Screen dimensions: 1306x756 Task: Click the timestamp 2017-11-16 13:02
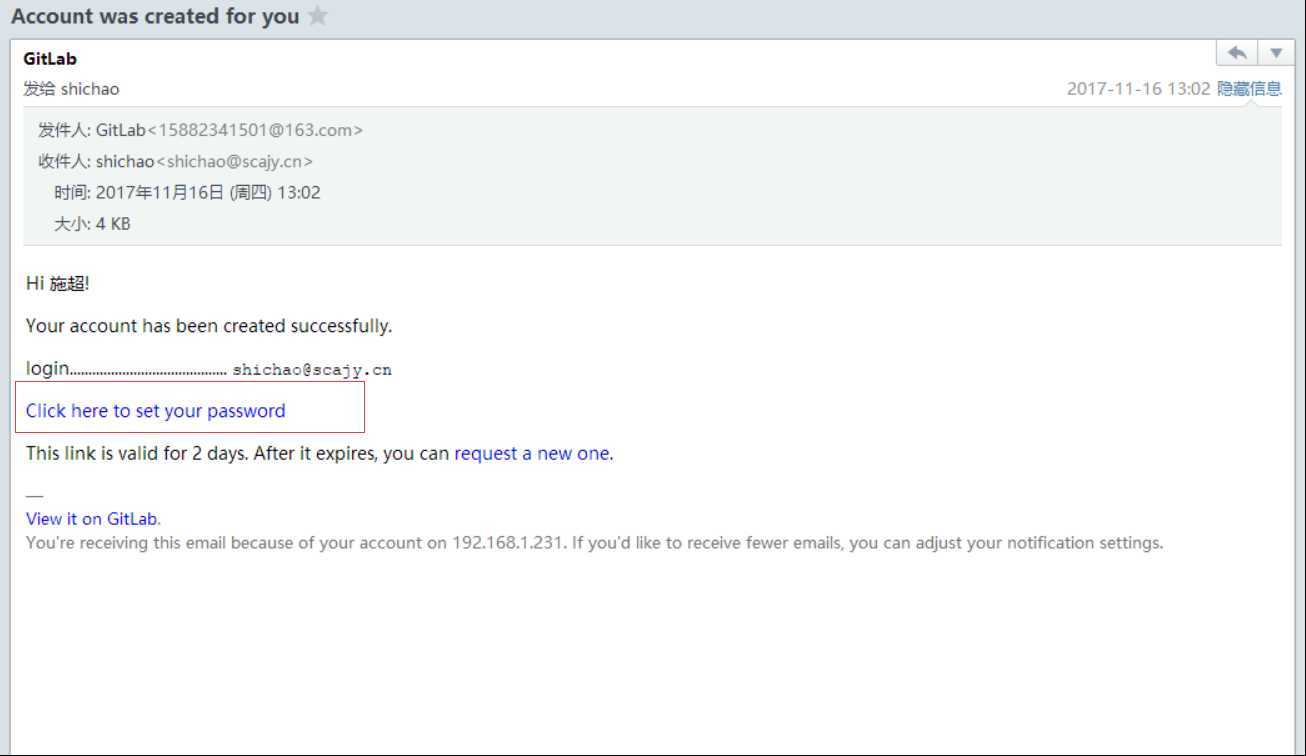coord(1139,88)
